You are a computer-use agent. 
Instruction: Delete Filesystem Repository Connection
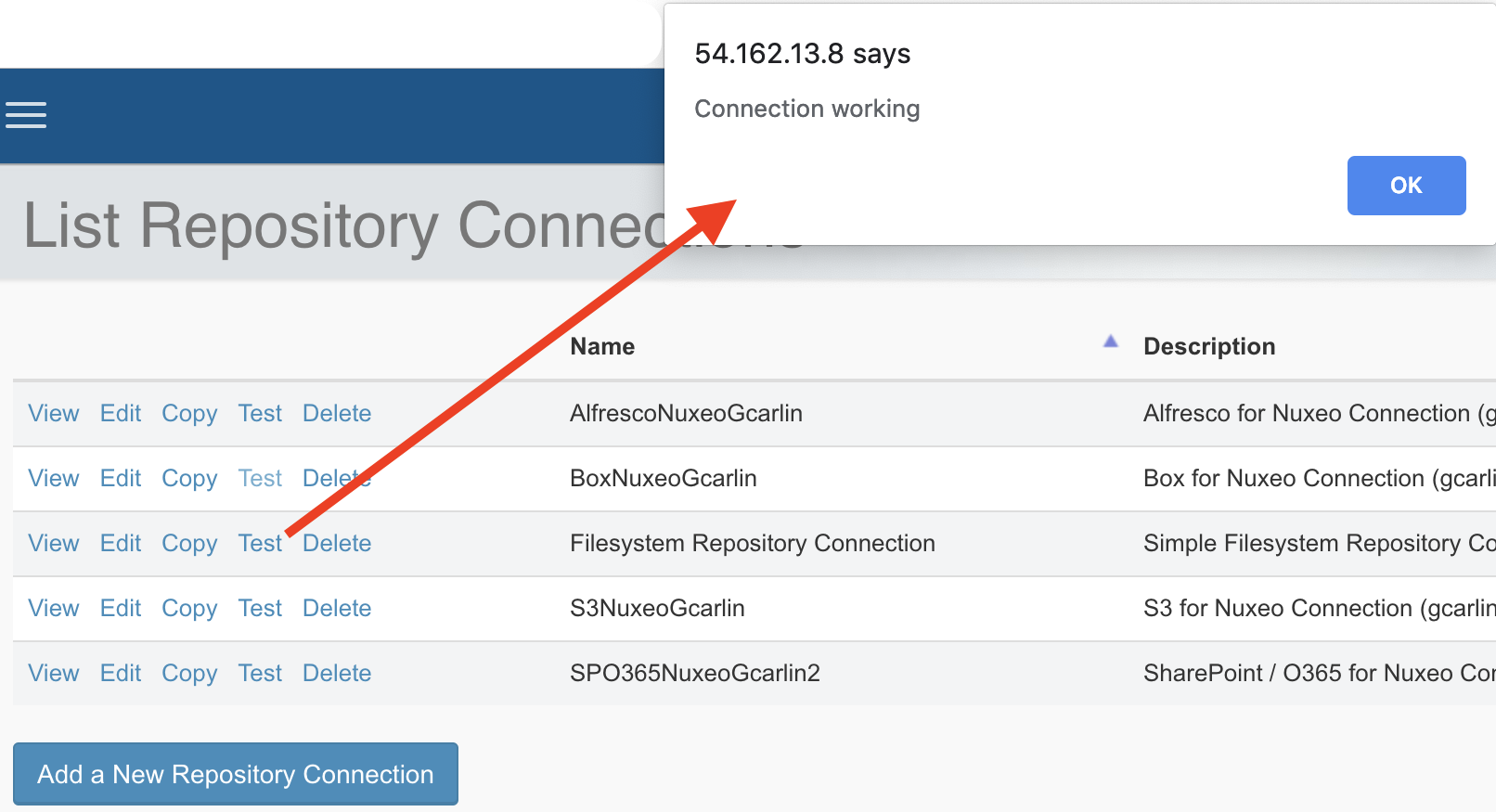point(337,543)
